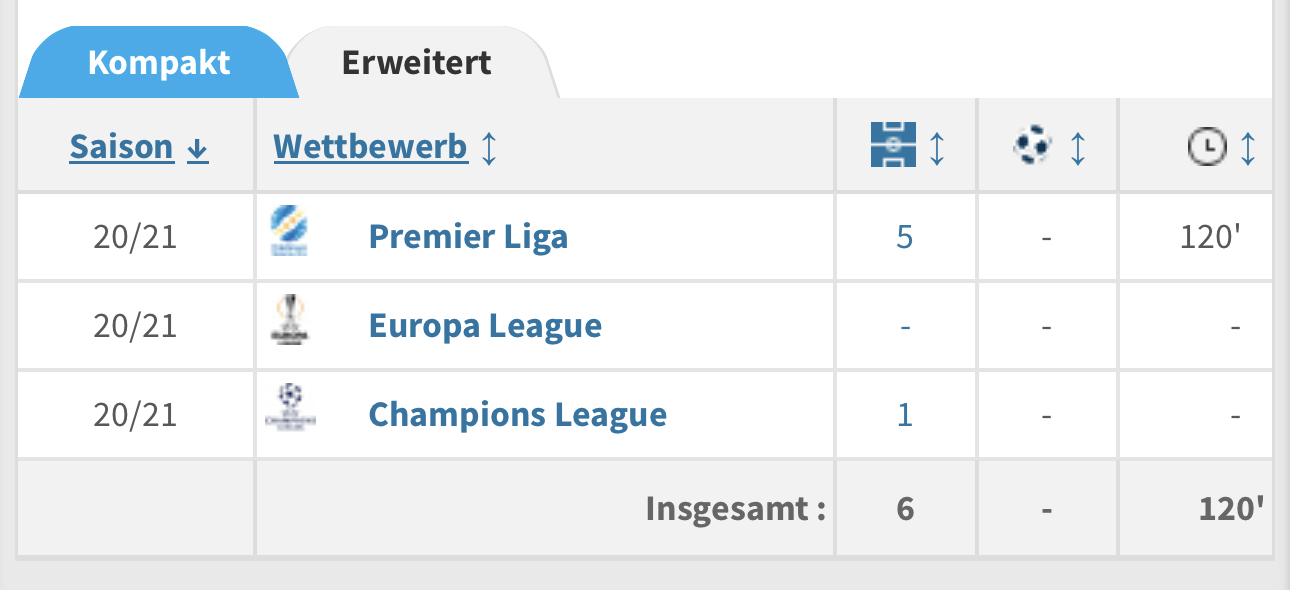Sort by appearances using pitch column arrows

click(x=937, y=147)
